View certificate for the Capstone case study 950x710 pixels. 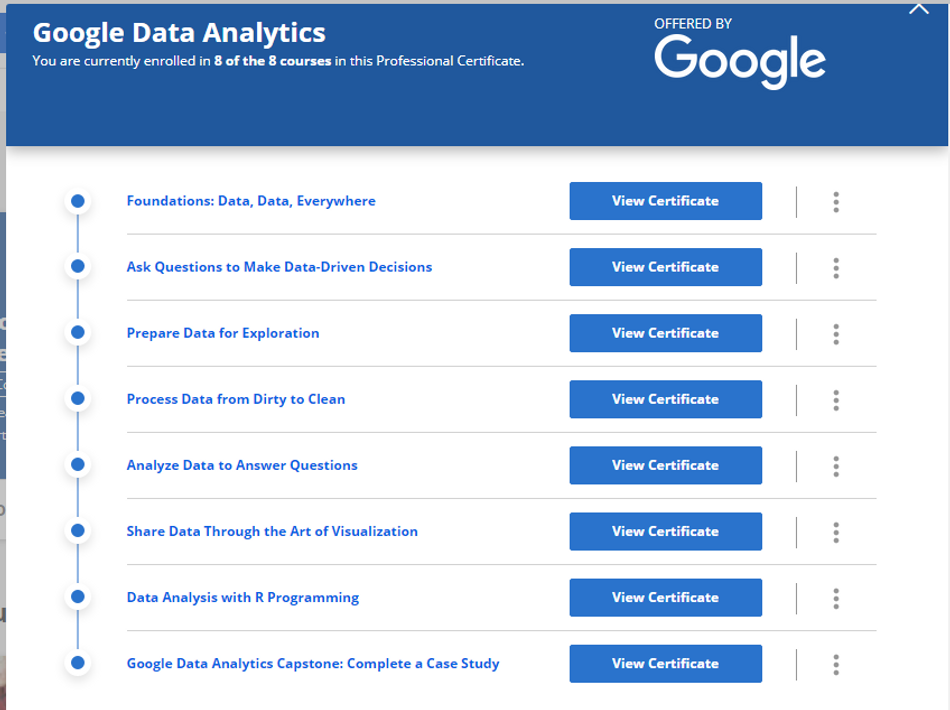[665, 663]
